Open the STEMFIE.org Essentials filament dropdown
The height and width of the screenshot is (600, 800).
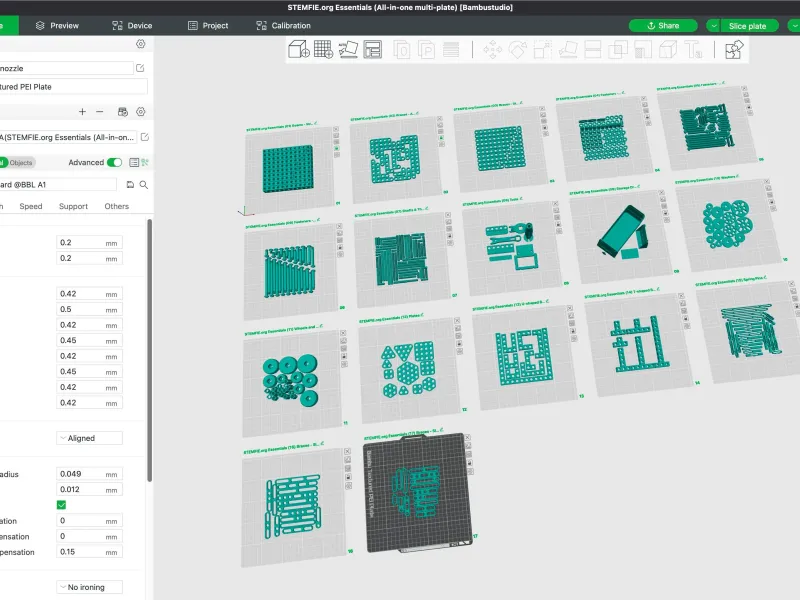(69, 137)
